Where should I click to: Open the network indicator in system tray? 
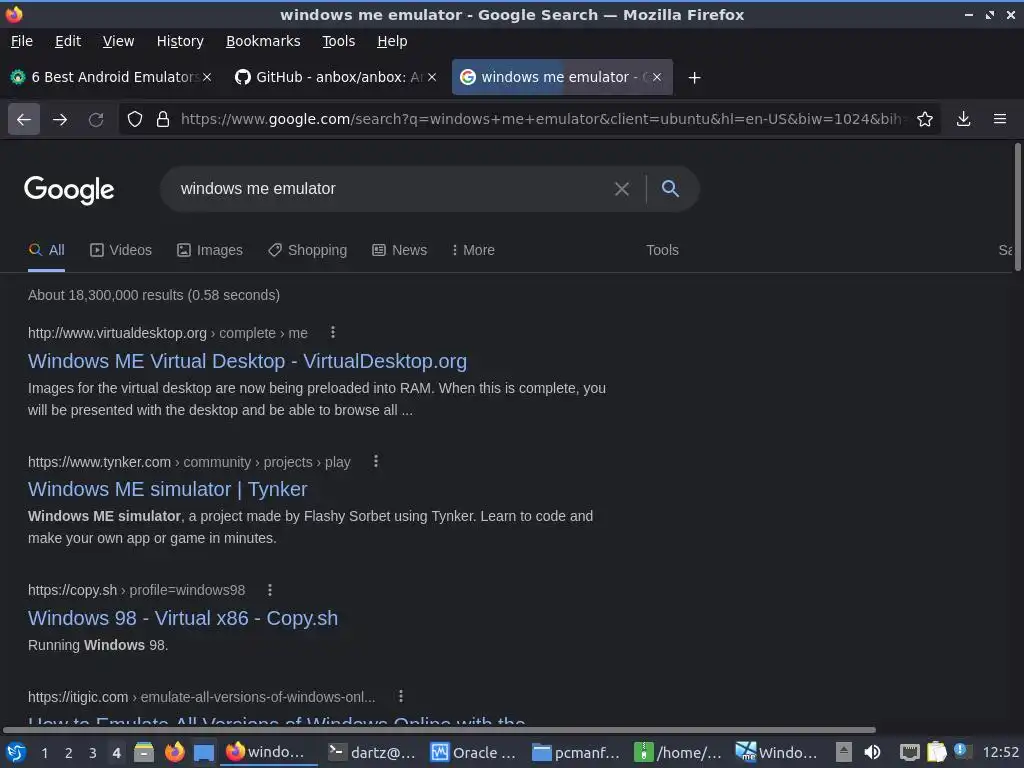909,752
